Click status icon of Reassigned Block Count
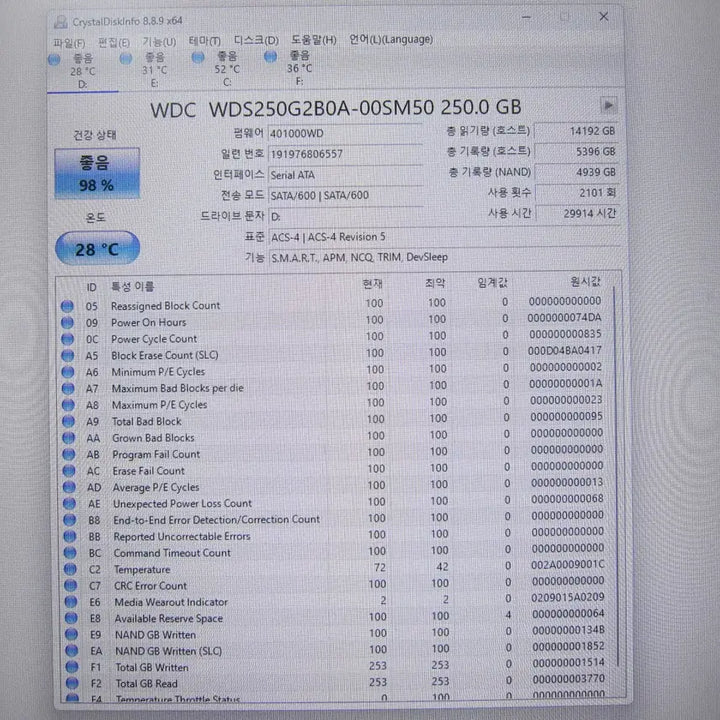 (x=67, y=306)
